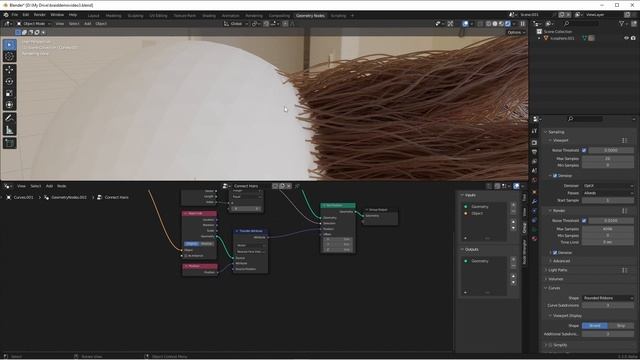Switch to the Layout workspace tab
Image resolution: width=640 pixels, height=360 pixels.
[x=93, y=16]
